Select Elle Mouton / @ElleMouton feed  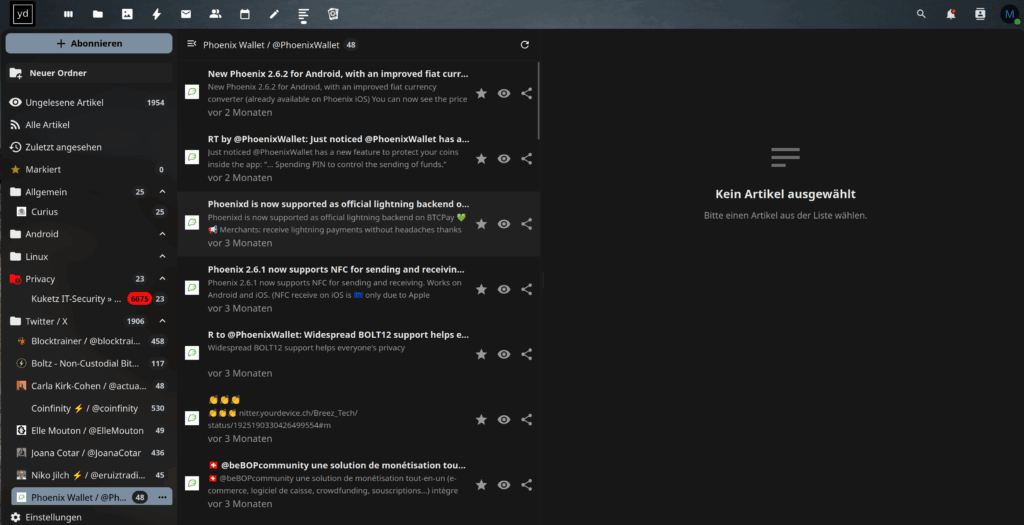pyautogui.click(x=91, y=431)
